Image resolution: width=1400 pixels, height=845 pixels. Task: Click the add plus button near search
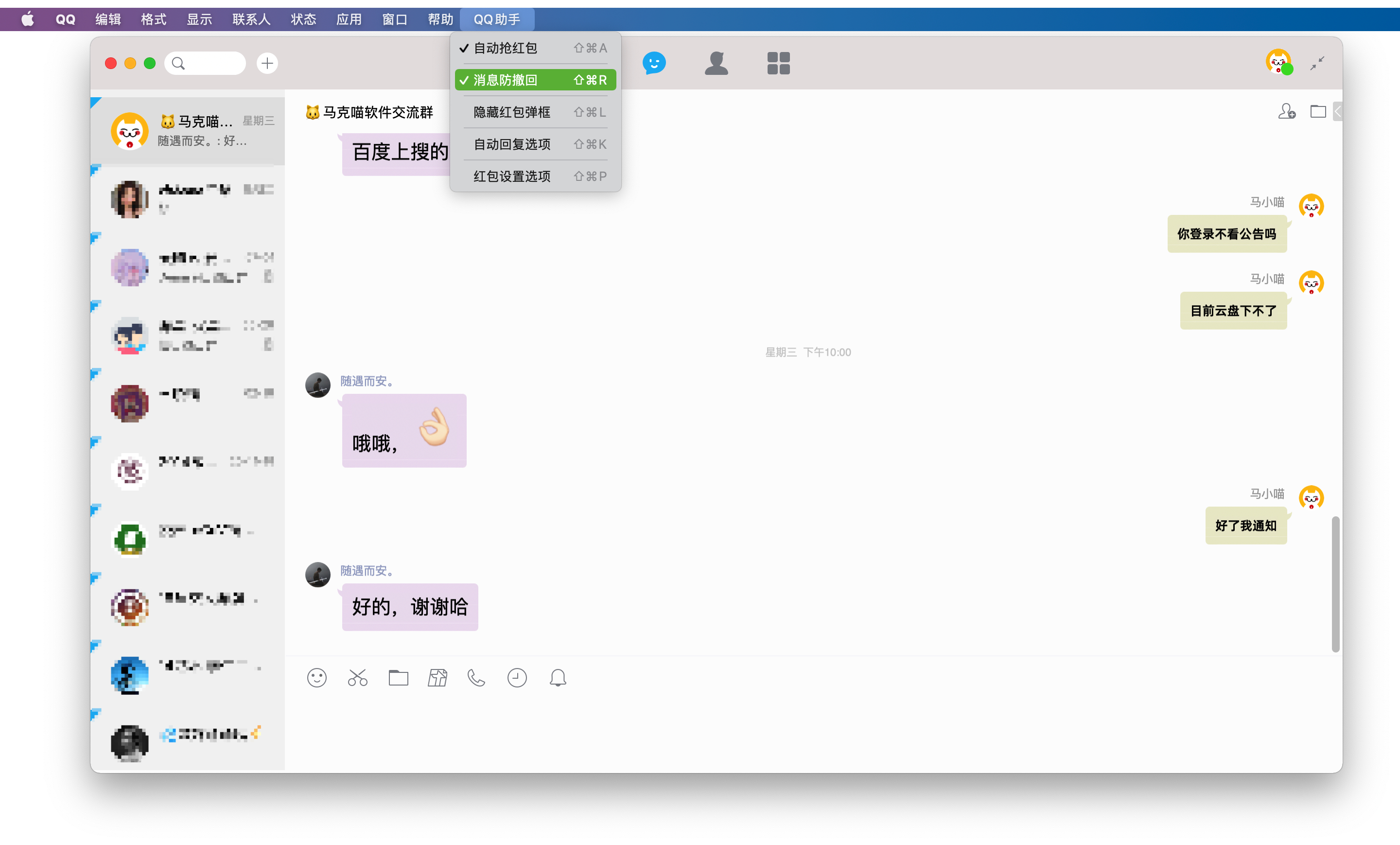coord(267,63)
